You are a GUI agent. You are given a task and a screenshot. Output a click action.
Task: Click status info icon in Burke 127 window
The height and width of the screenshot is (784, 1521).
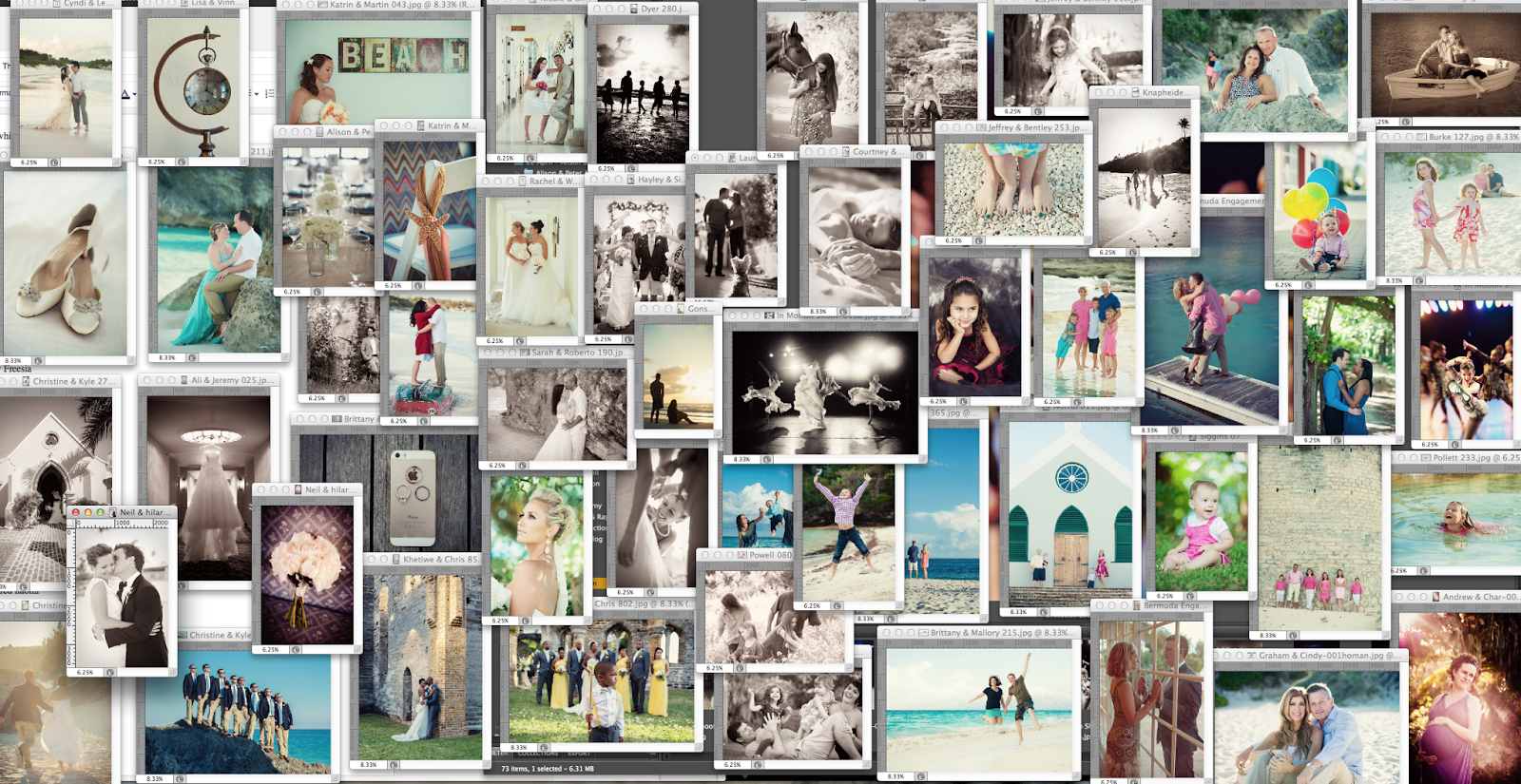pos(1418,280)
